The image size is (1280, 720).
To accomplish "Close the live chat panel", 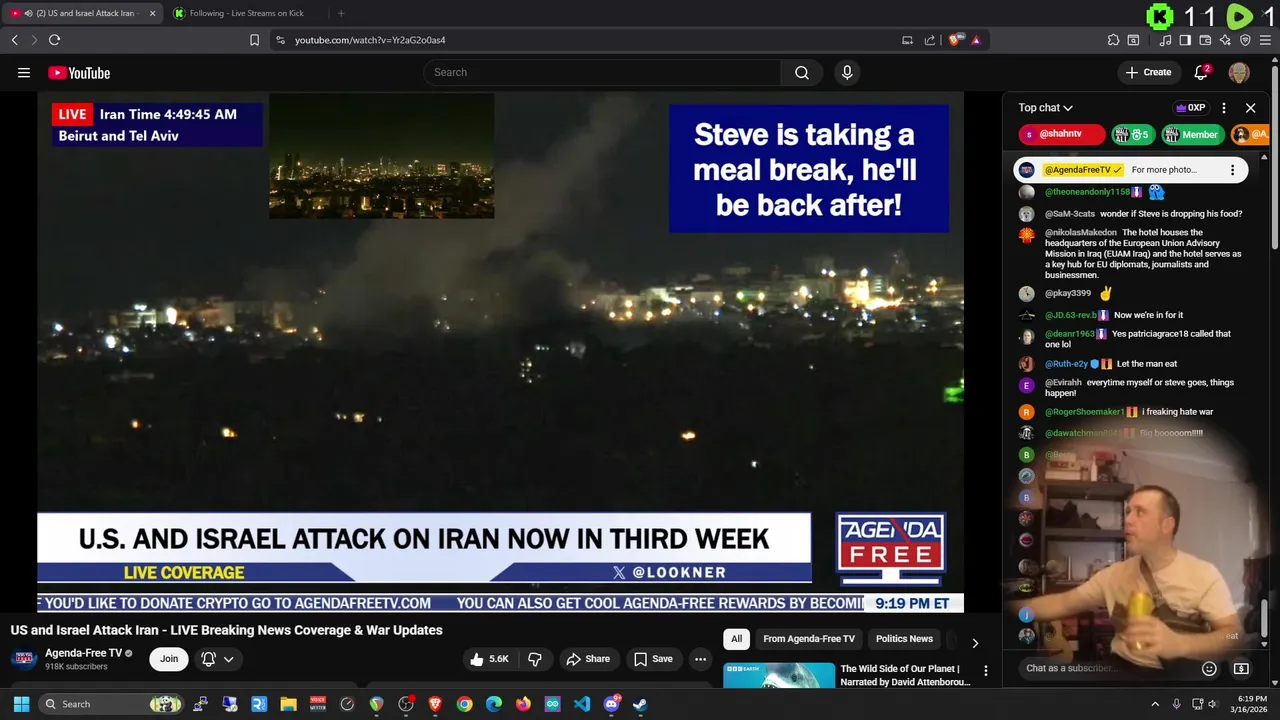I will [1250, 108].
